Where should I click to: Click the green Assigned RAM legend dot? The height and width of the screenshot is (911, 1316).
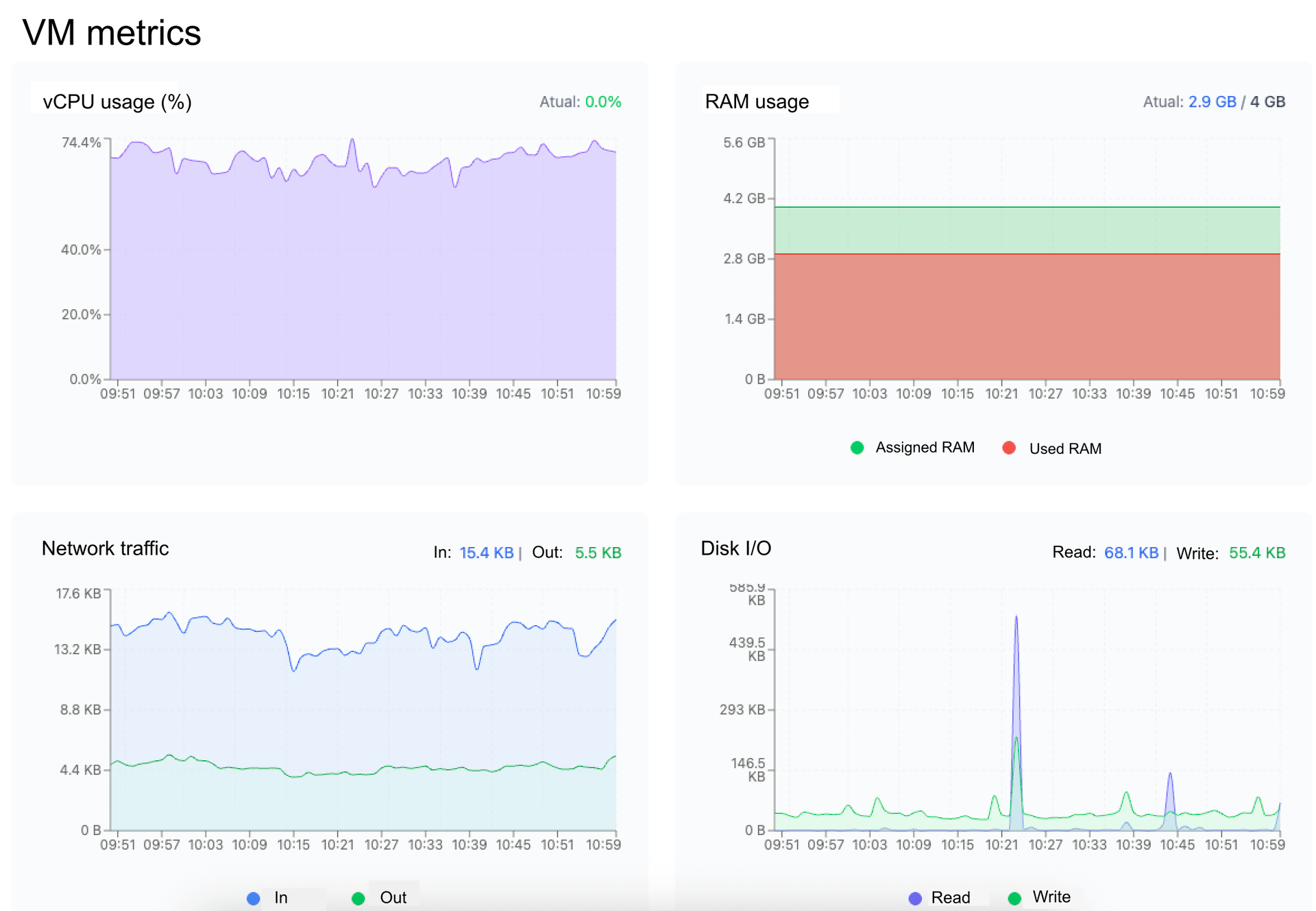857,448
